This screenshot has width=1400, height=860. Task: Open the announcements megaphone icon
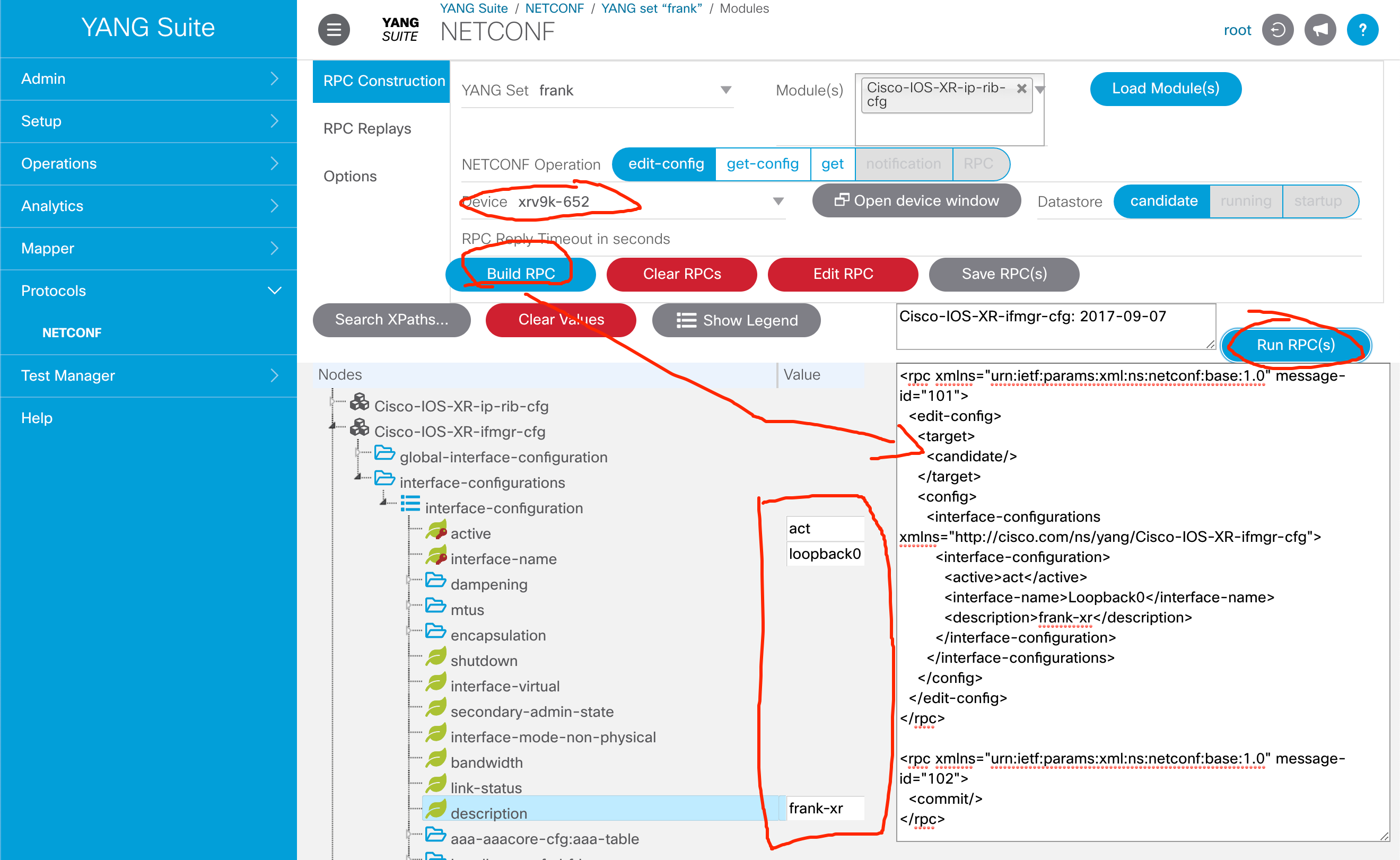coord(1320,30)
